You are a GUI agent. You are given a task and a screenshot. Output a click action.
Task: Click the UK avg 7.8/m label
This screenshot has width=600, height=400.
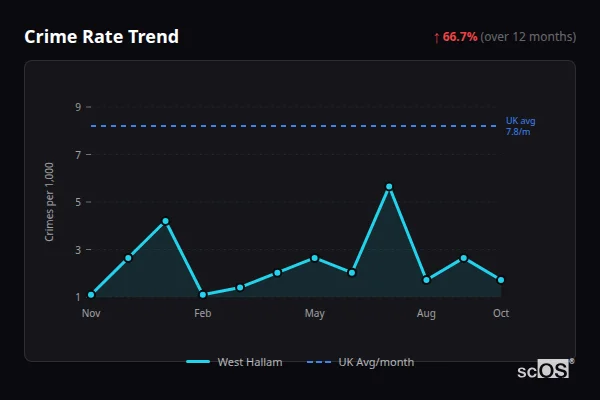pyautogui.click(x=520, y=126)
